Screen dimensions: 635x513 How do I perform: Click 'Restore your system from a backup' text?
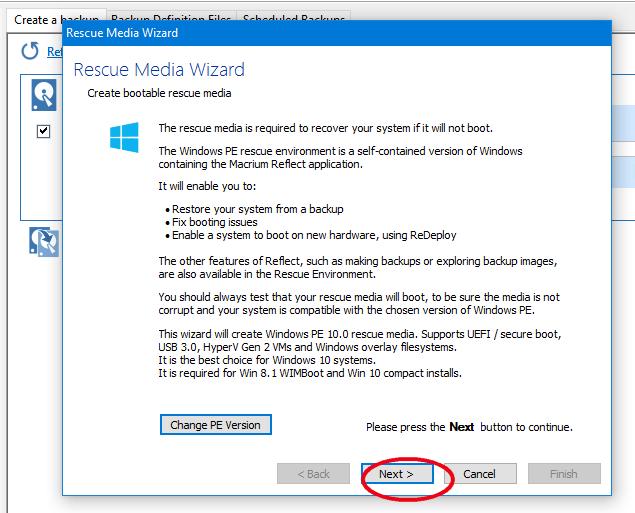tap(258, 209)
